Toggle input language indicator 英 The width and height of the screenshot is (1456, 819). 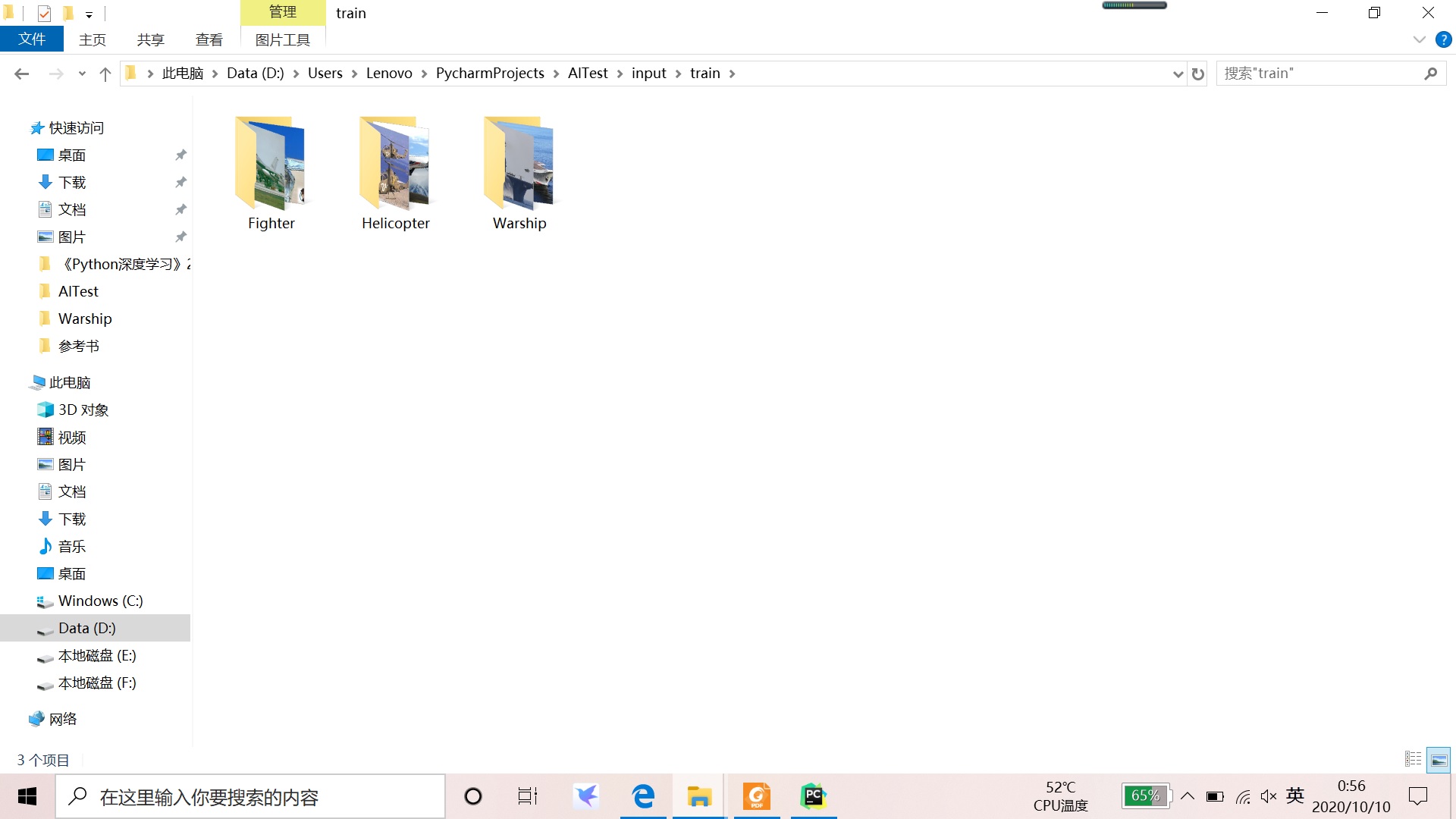[x=1294, y=795]
